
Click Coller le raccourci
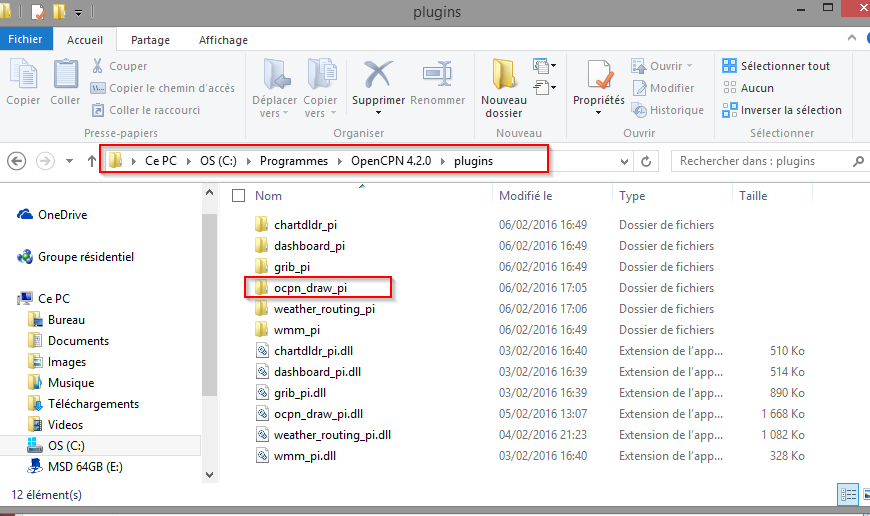[x=145, y=110]
